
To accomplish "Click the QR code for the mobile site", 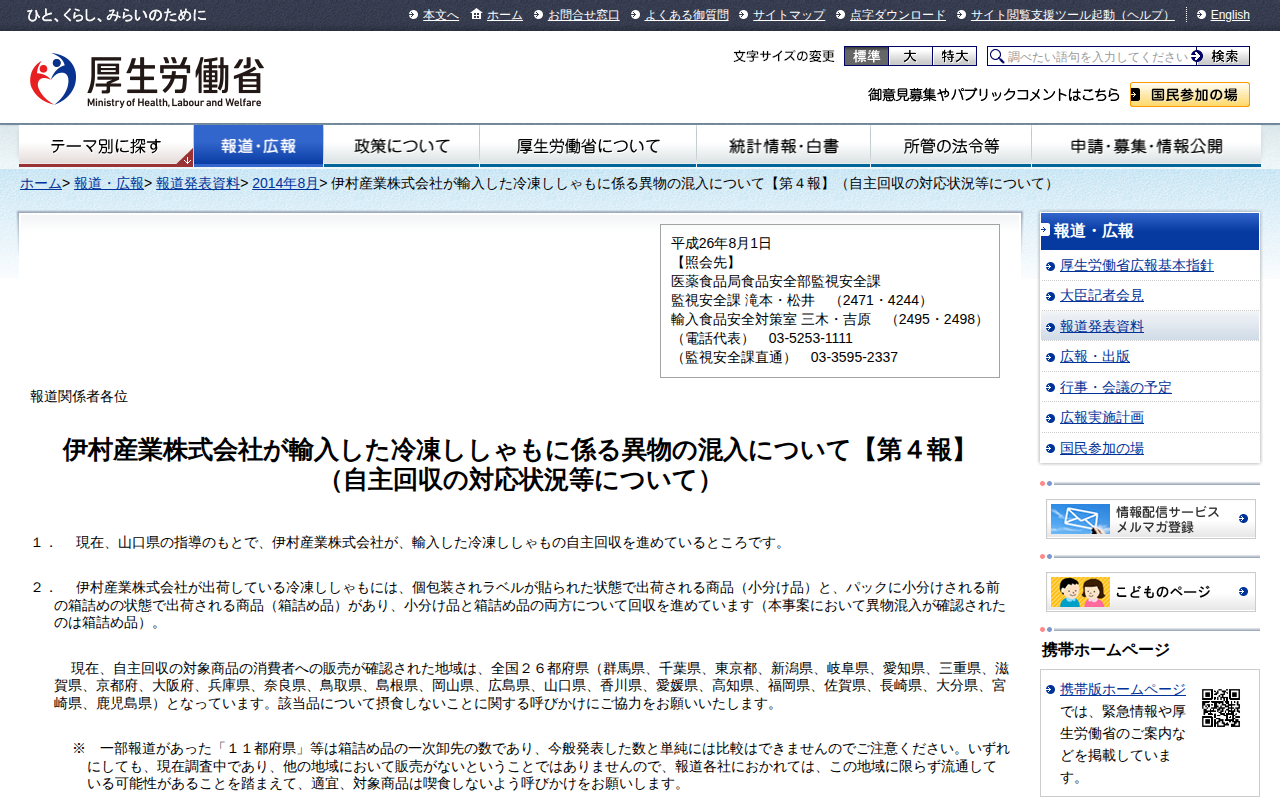I will tap(1221, 707).
